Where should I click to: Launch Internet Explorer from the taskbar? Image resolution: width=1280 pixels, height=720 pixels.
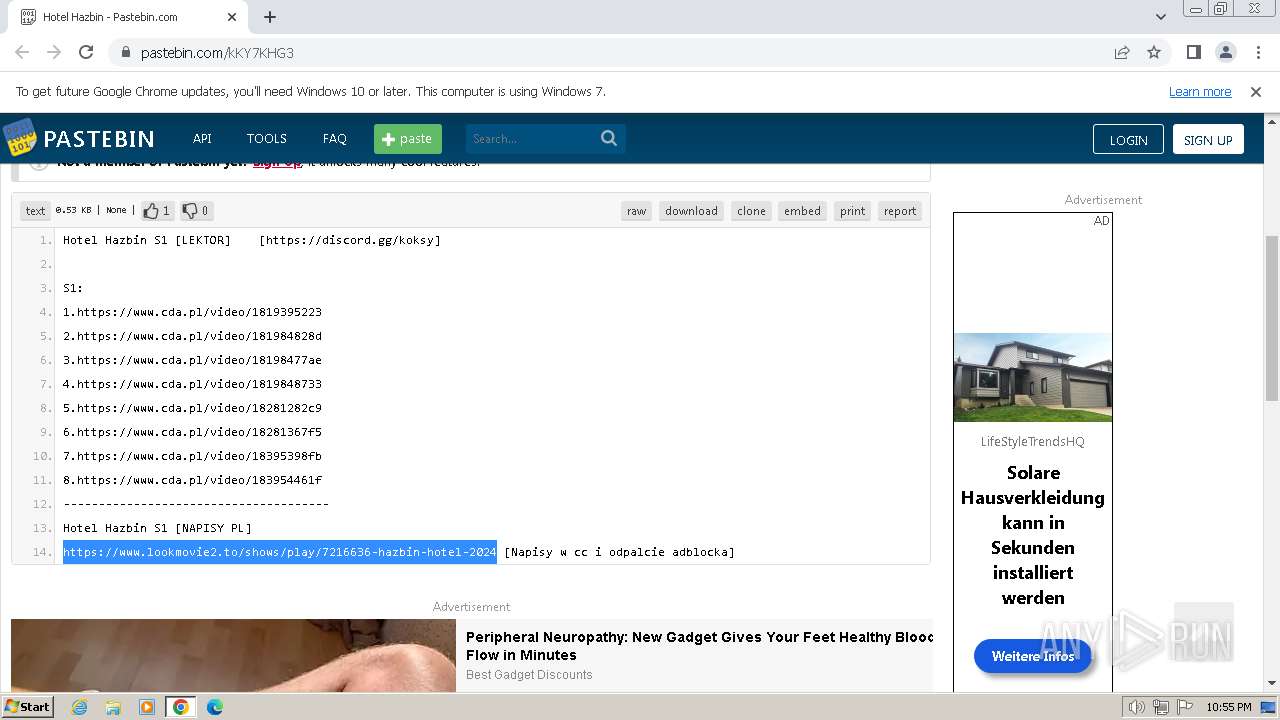[x=79, y=707]
